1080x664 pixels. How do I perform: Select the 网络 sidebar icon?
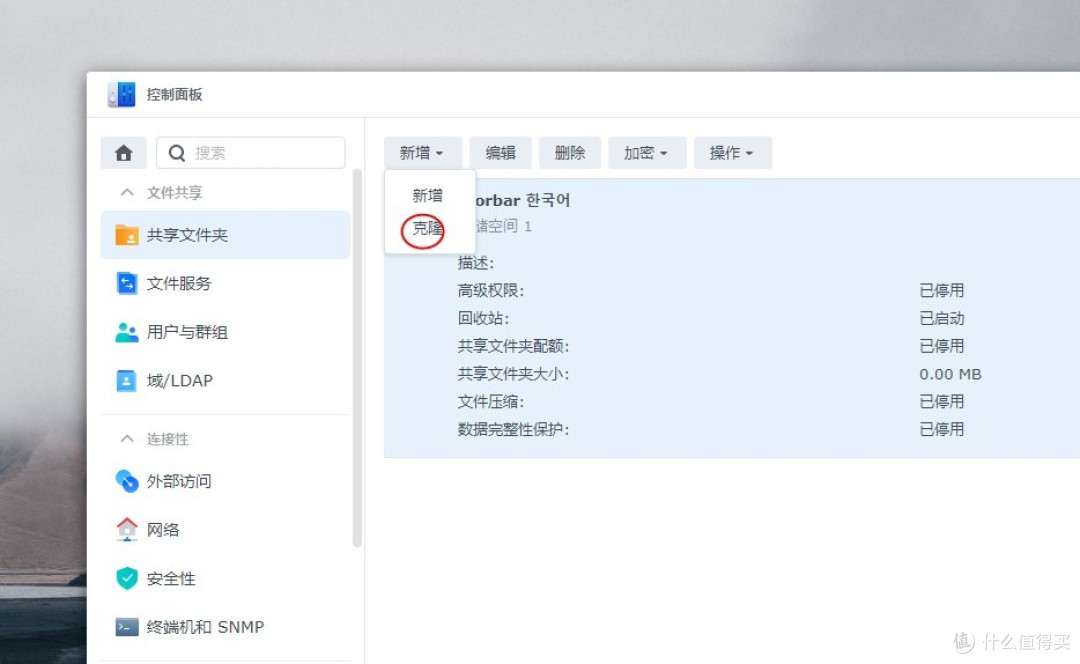(x=127, y=529)
